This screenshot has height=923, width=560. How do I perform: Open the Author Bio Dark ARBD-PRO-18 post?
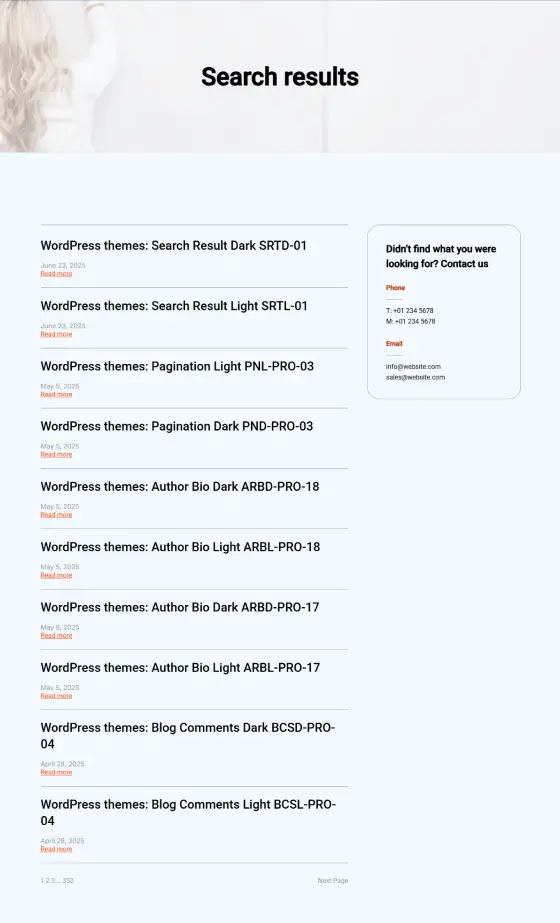coord(180,487)
